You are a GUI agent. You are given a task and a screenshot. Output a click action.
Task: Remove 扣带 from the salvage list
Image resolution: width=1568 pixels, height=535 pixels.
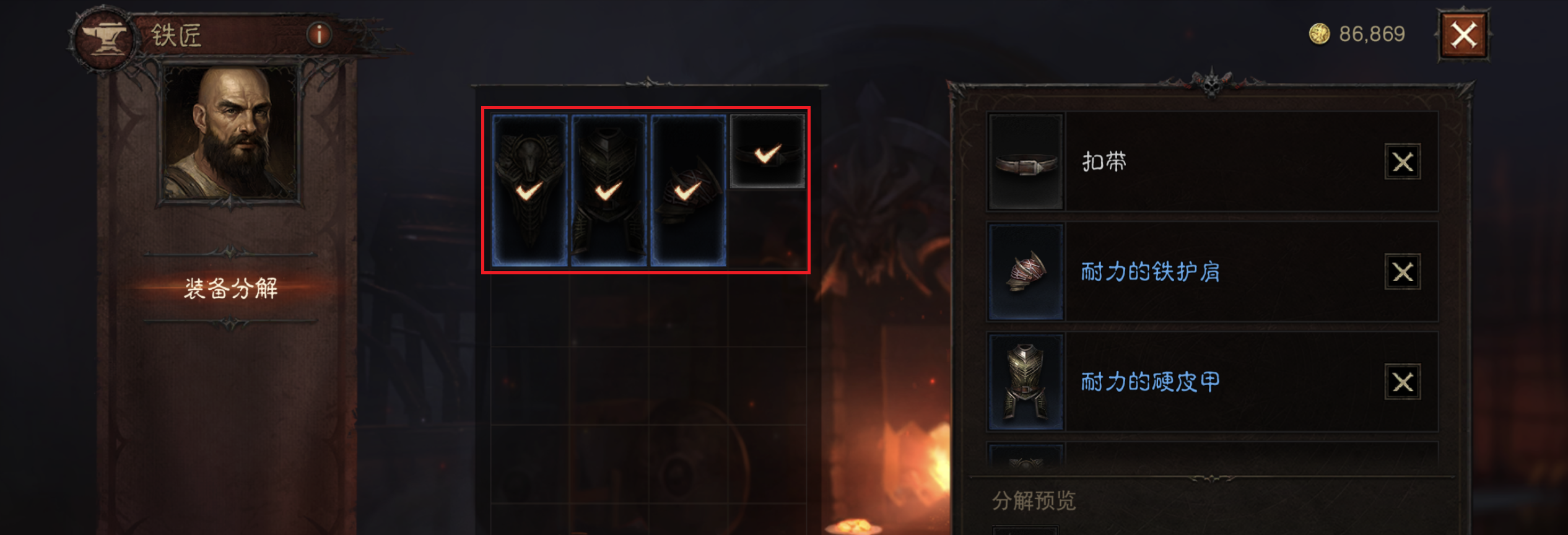tap(1403, 162)
